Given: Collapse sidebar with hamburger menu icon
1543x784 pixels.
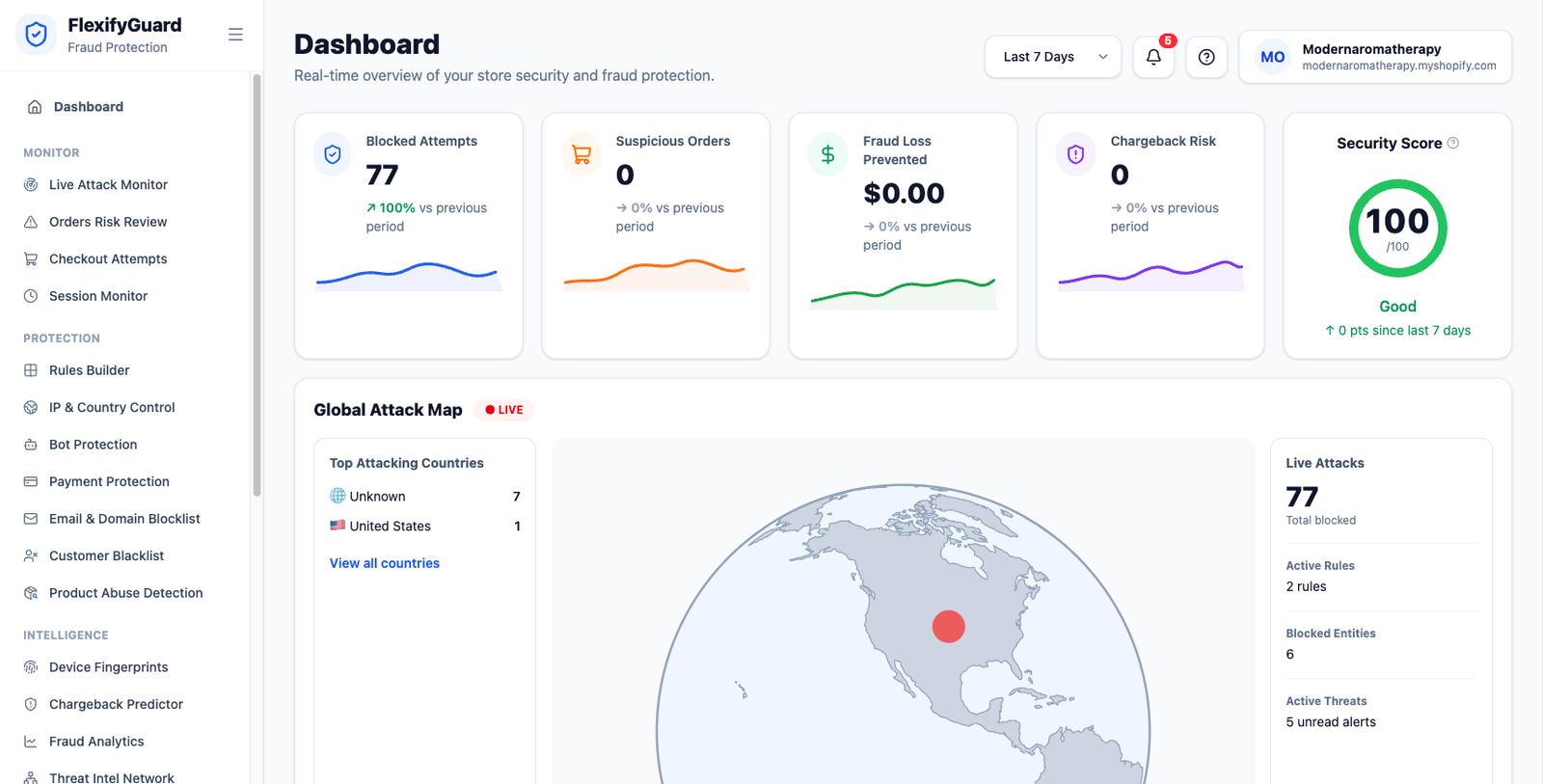Looking at the screenshot, I should coord(235,35).
